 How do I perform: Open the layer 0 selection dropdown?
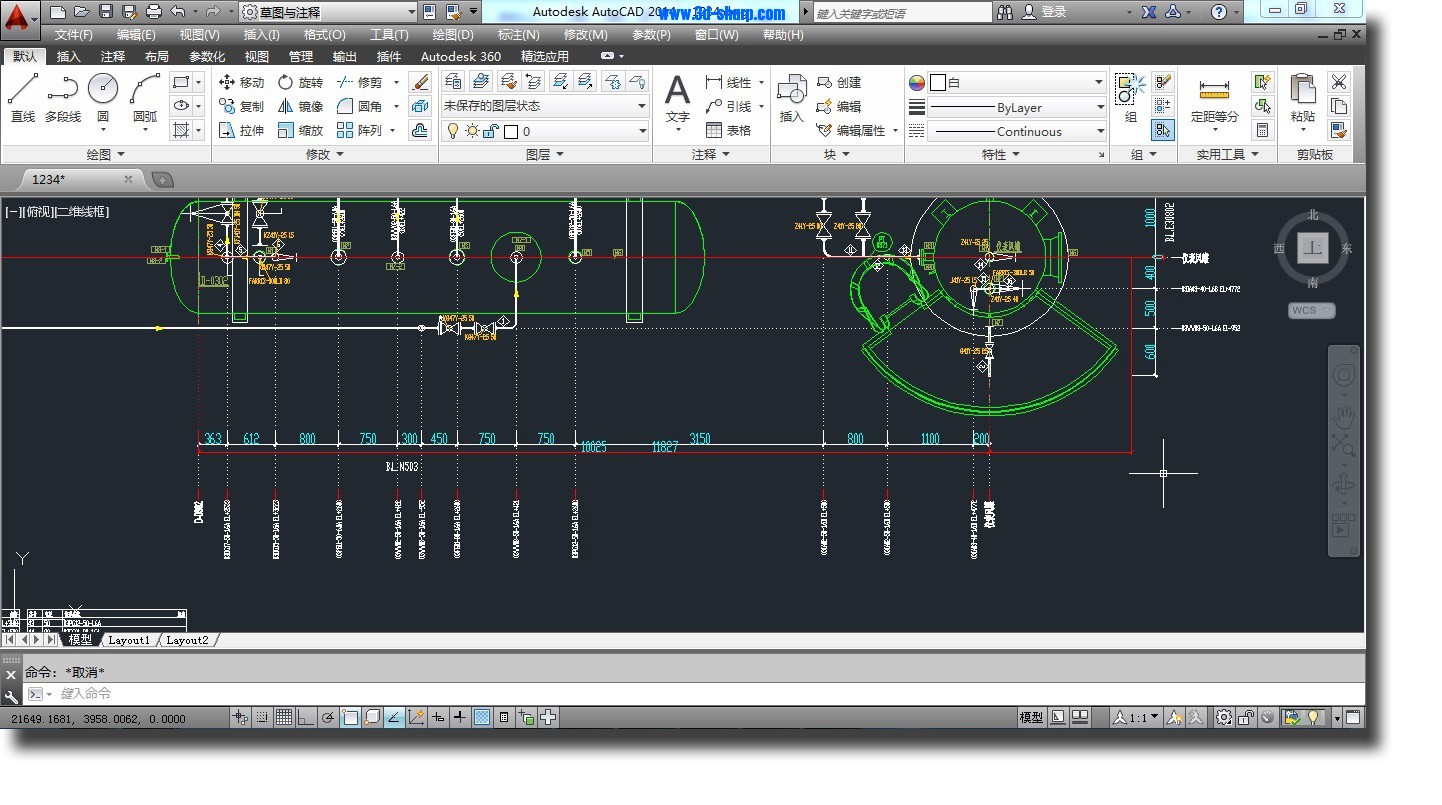click(545, 131)
